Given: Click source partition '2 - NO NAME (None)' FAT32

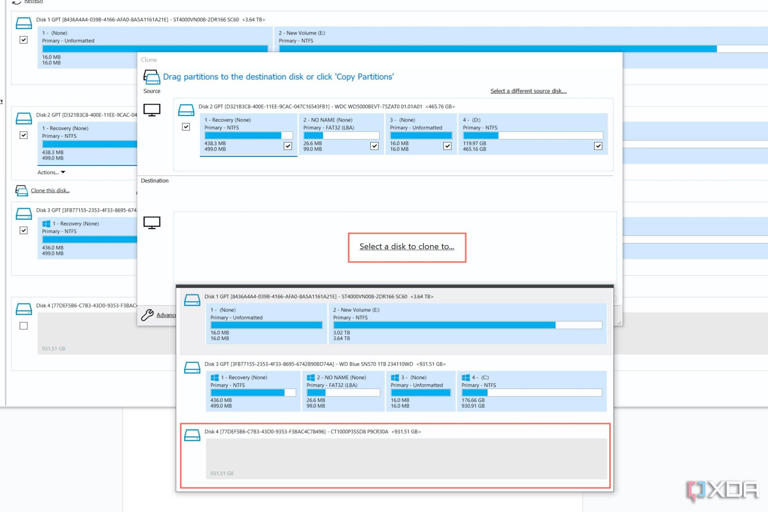Looking at the screenshot, I should coord(341,134).
